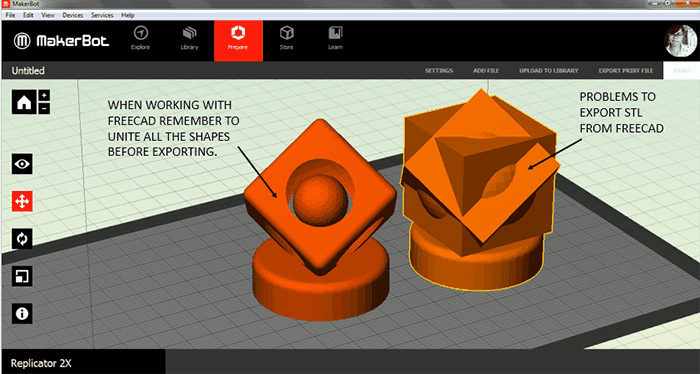Zoom out with the minus button
The image size is (700, 374).
click(44, 108)
